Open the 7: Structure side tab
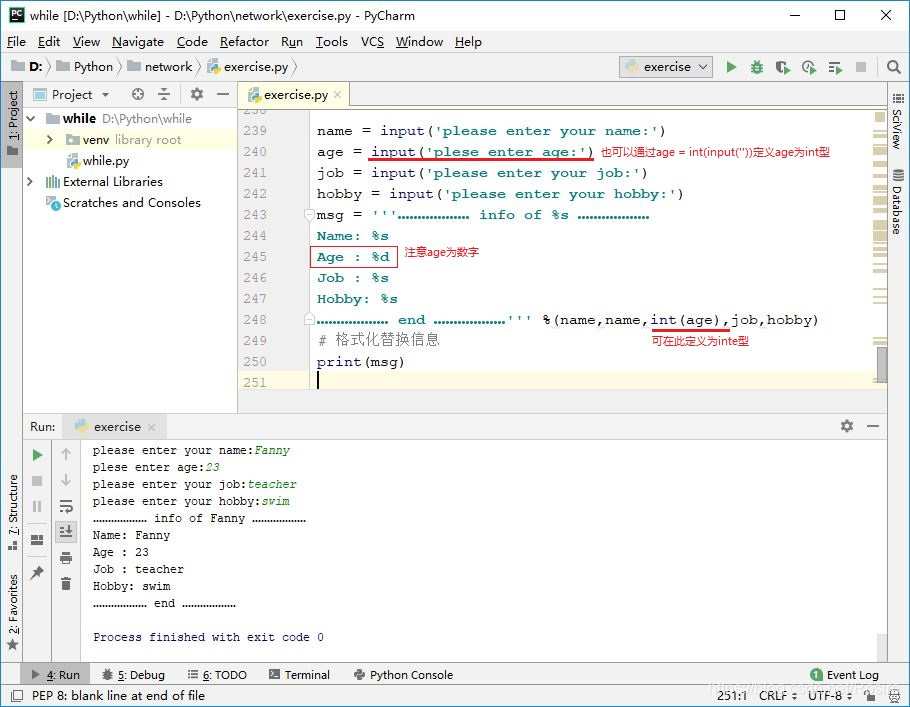The image size is (910, 707). coord(12,513)
